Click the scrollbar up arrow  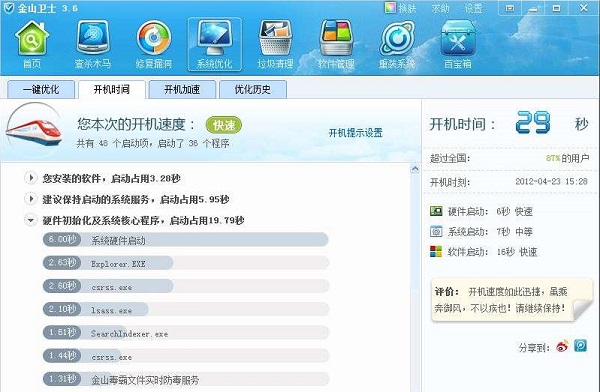[415, 169]
